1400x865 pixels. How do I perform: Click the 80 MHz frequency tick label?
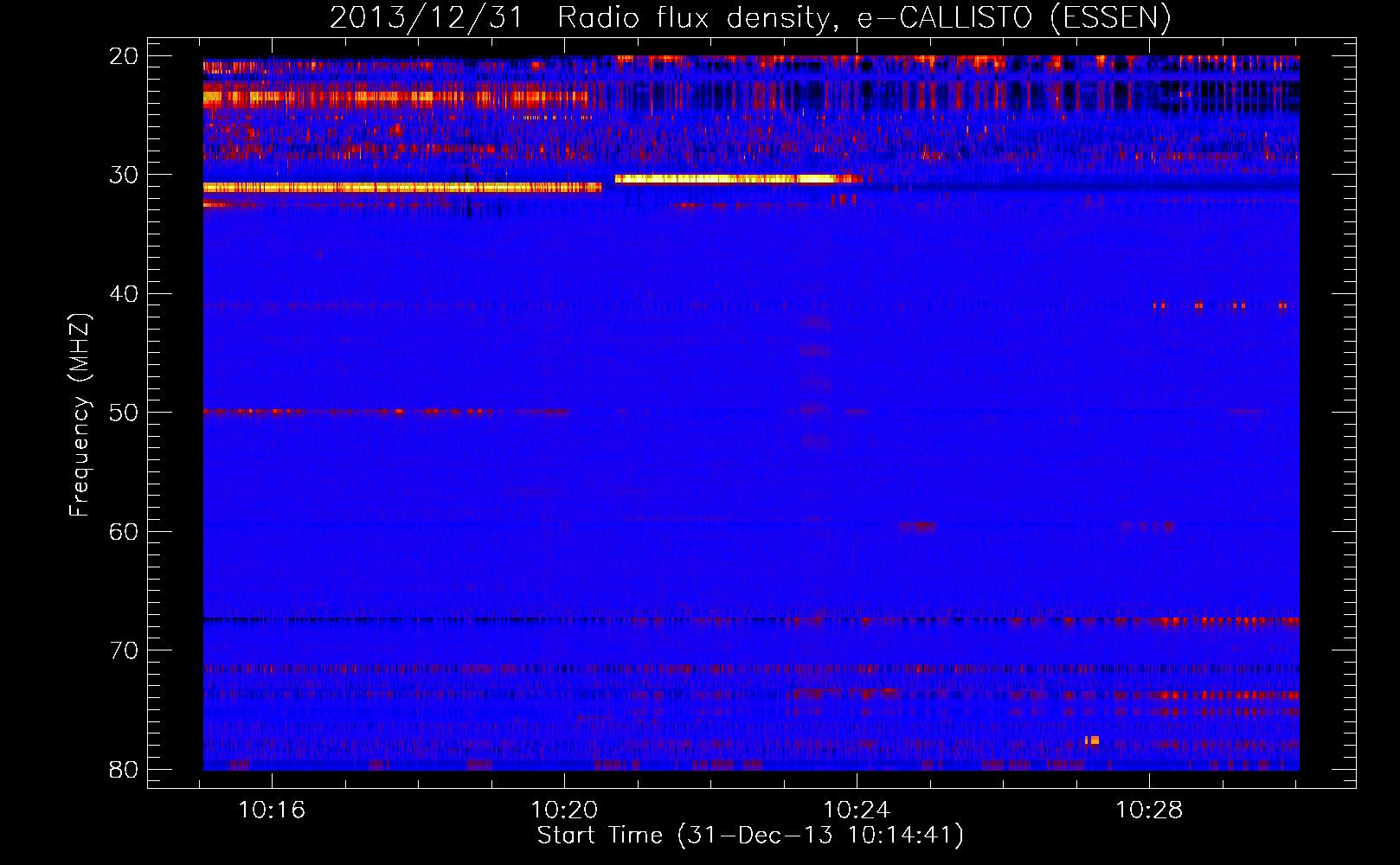tap(124, 770)
